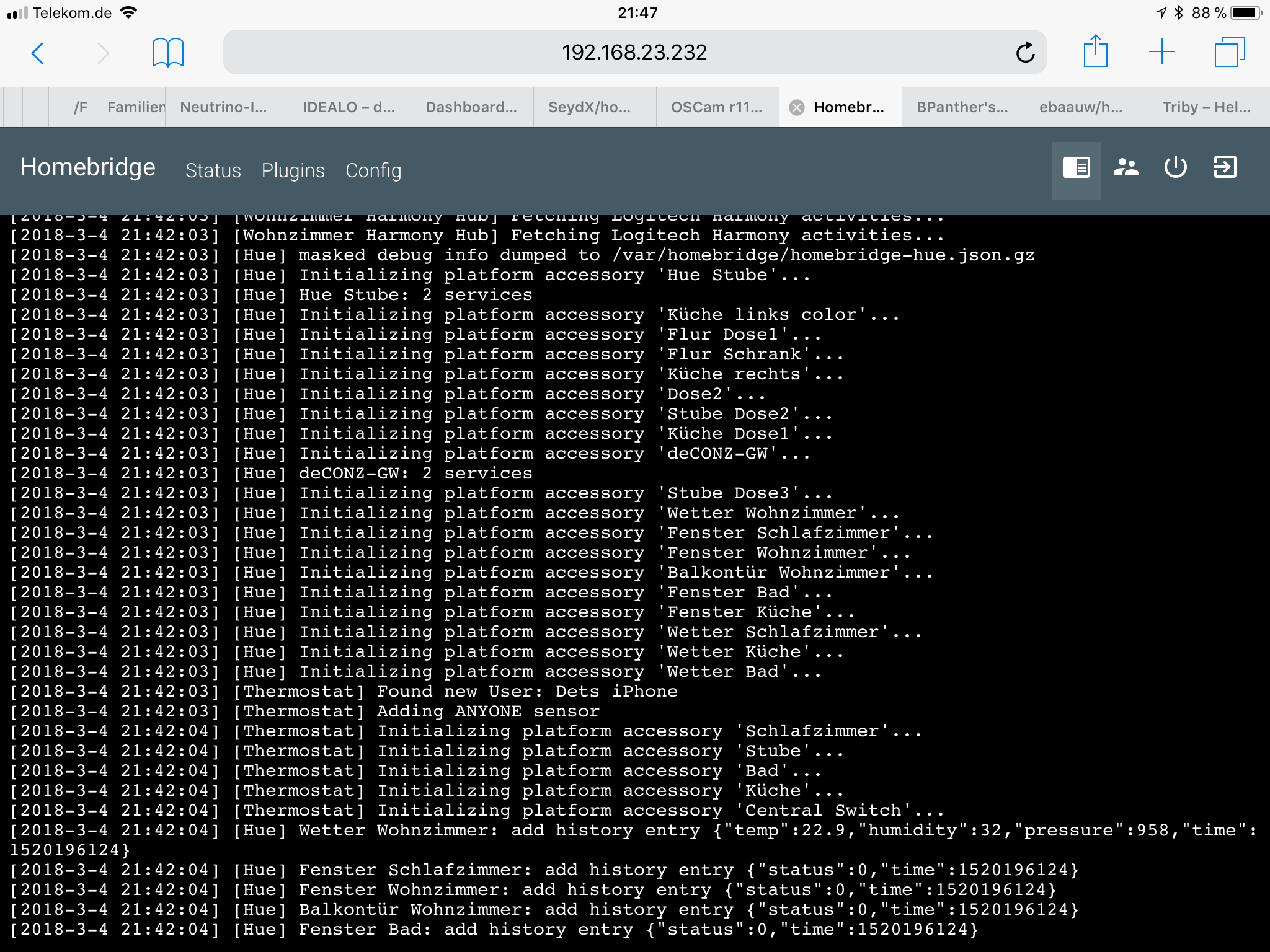
Task: Open the Homebridge users icon
Action: pyautogui.click(x=1126, y=168)
